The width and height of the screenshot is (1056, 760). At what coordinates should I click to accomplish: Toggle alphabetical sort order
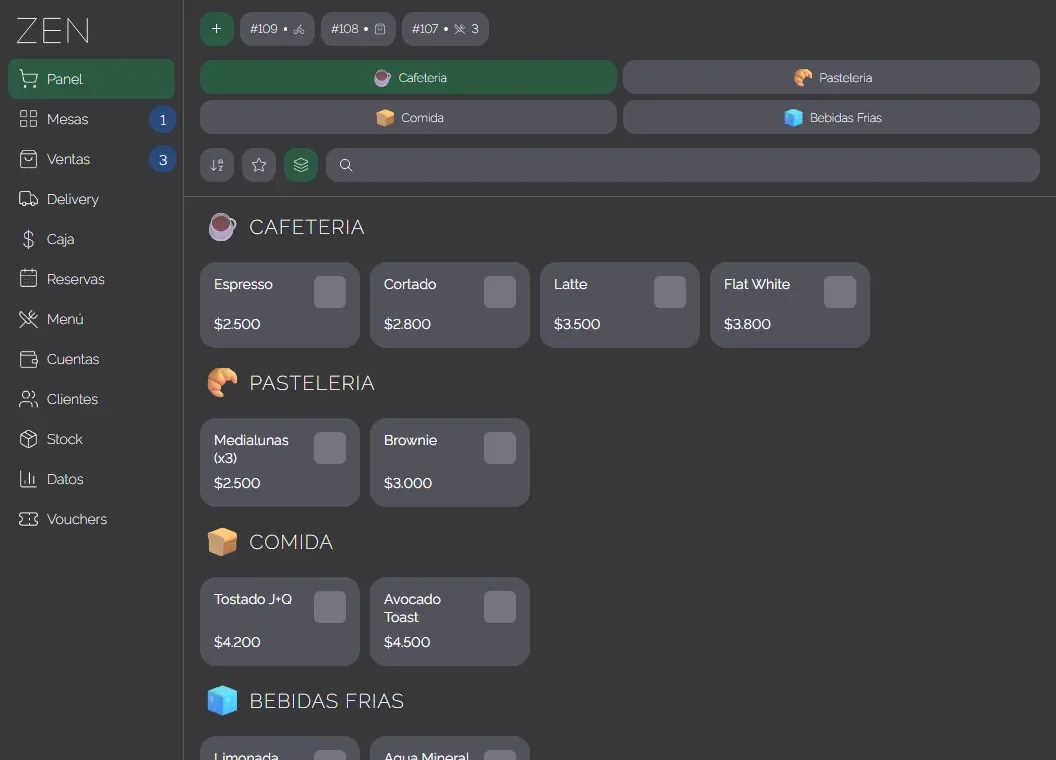[x=217, y=165]
